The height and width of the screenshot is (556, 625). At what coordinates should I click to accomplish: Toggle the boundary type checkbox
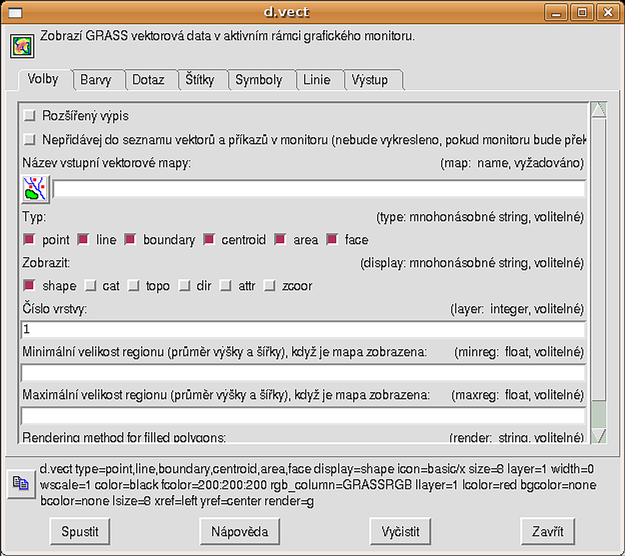coord(130,240)
